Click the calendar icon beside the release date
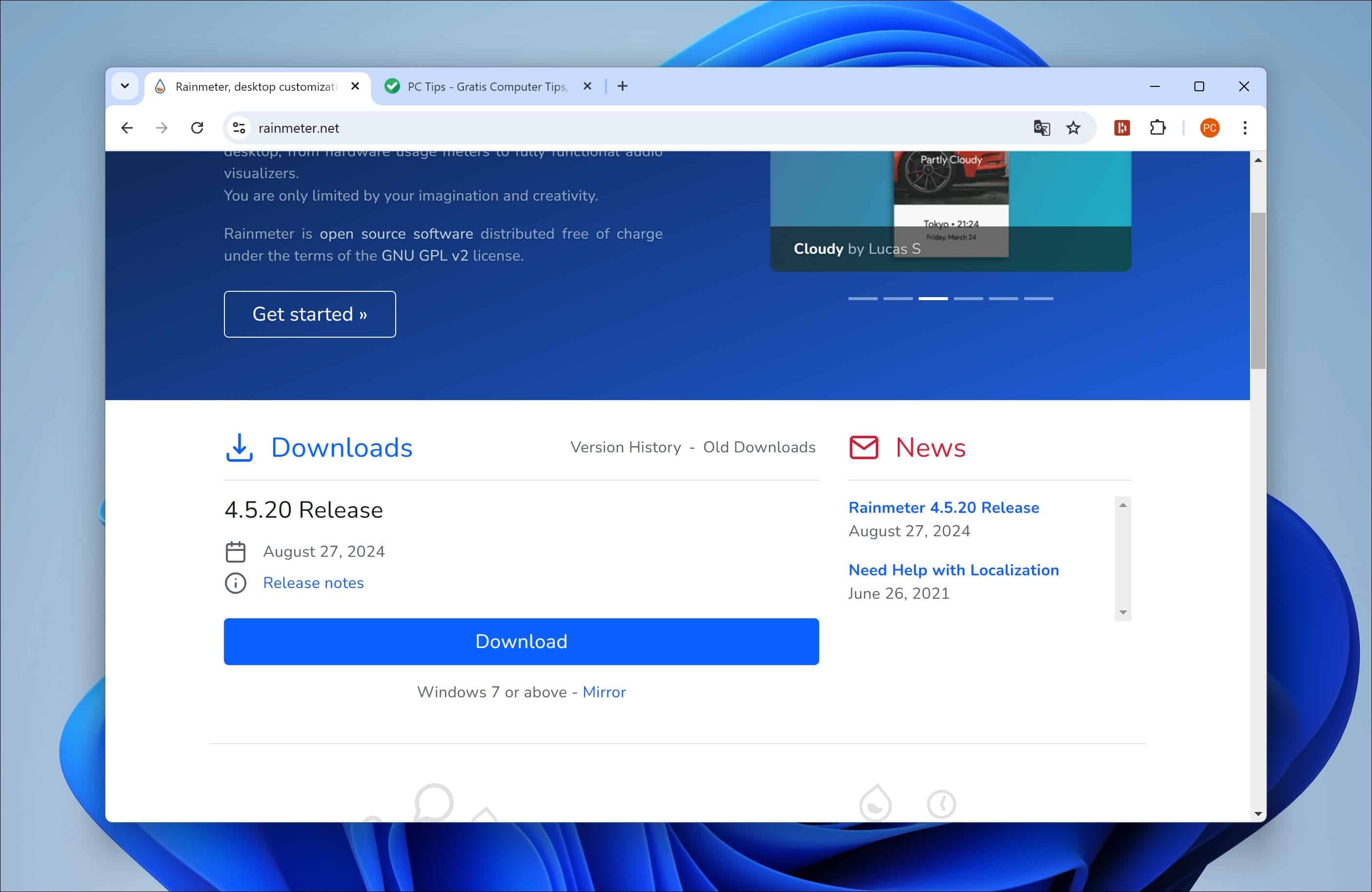The image size is (1372, 892). [x=236, y=551]
